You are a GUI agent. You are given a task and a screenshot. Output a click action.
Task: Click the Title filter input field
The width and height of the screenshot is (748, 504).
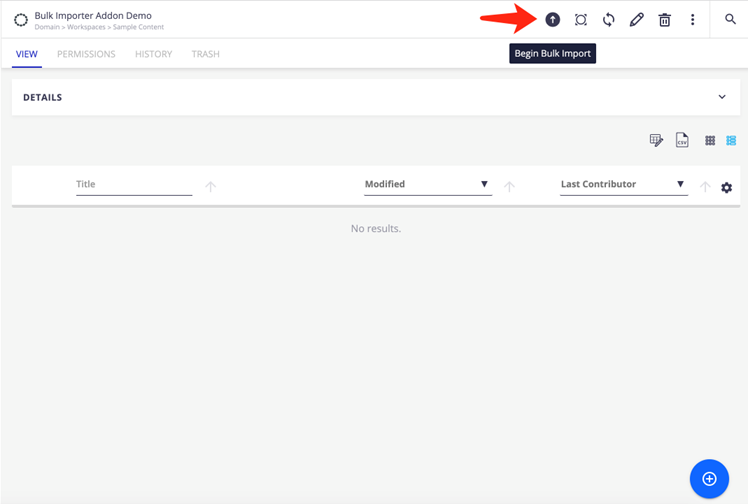click(x=133, y=184)
